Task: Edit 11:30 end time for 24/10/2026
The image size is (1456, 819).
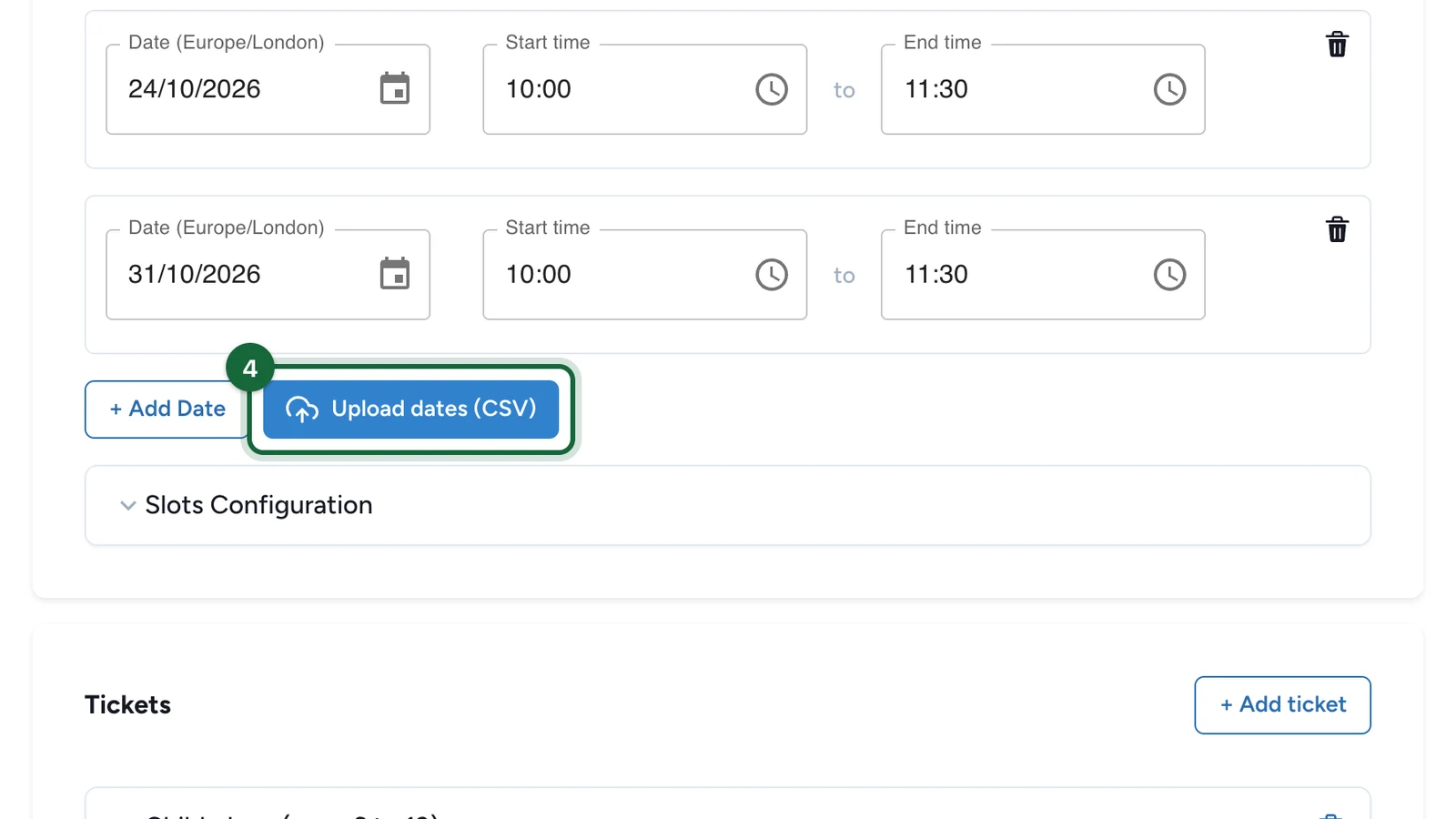Action: 1043,89
